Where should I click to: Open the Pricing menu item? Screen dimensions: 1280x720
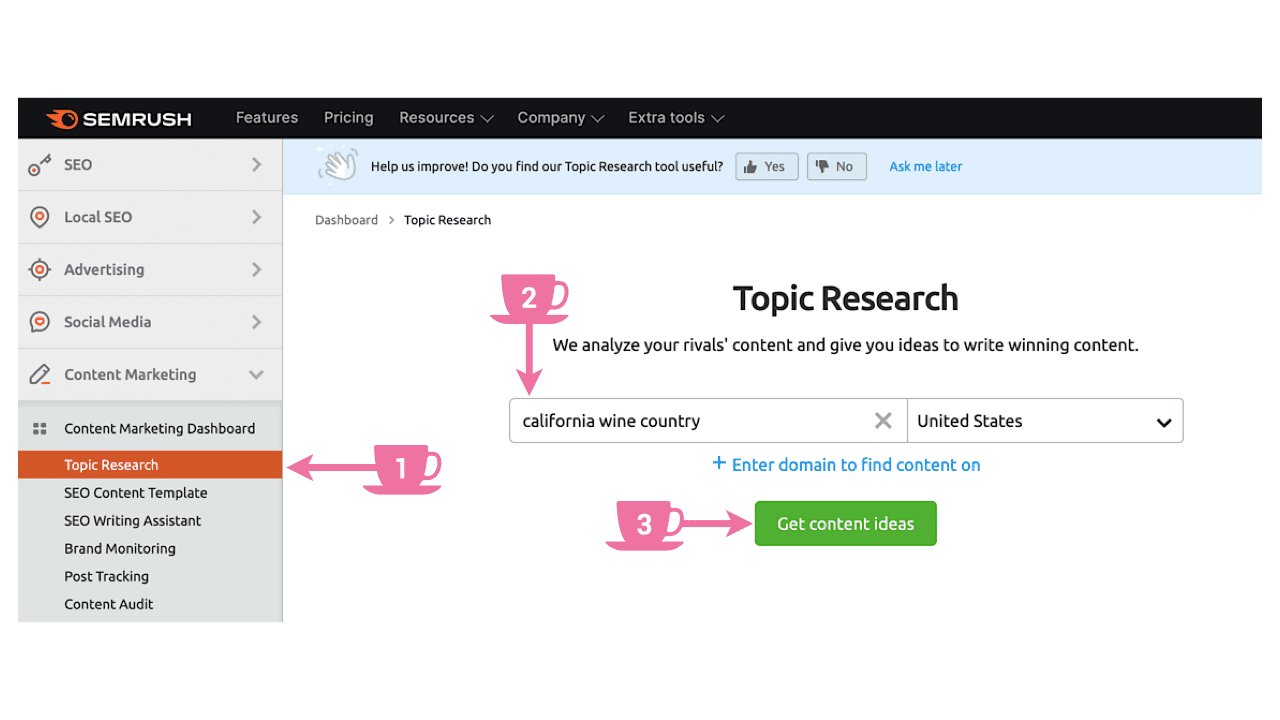pyautogui.click(x=348, y=118)
